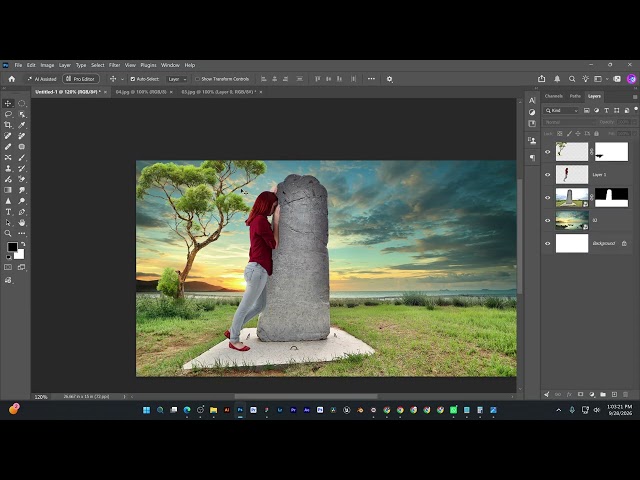Viewport: 640px width, 480px height.
Task: Open the blend mode Normal dropdown
Action: coord(569,122)
